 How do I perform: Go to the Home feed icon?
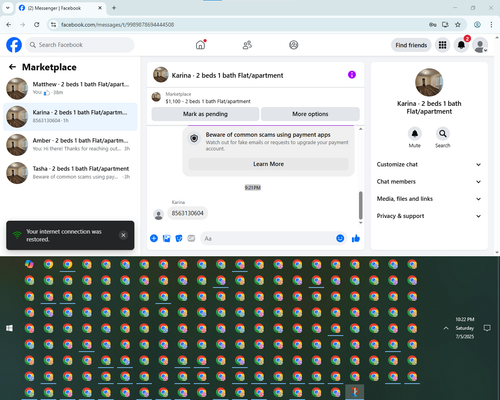click(x=200, y=45)
